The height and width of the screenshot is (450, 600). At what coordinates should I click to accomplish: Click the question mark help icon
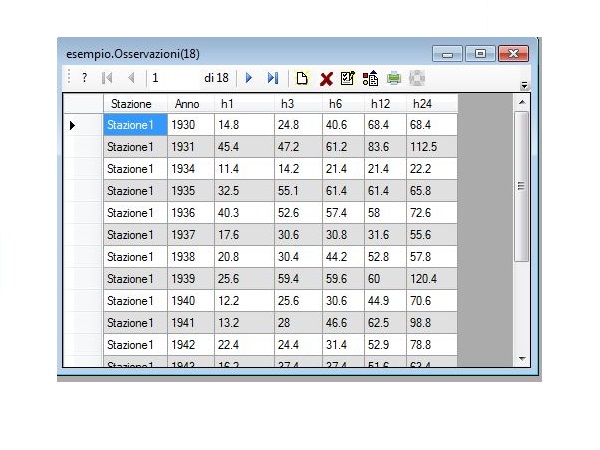pos(84,78)
